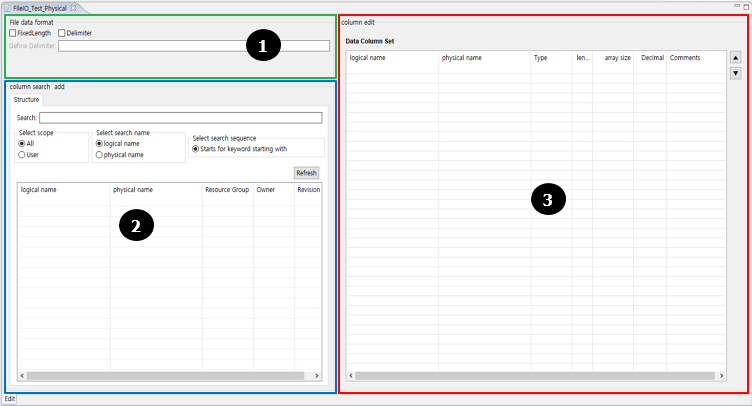Select the All scope option

[x=23, y=143]
